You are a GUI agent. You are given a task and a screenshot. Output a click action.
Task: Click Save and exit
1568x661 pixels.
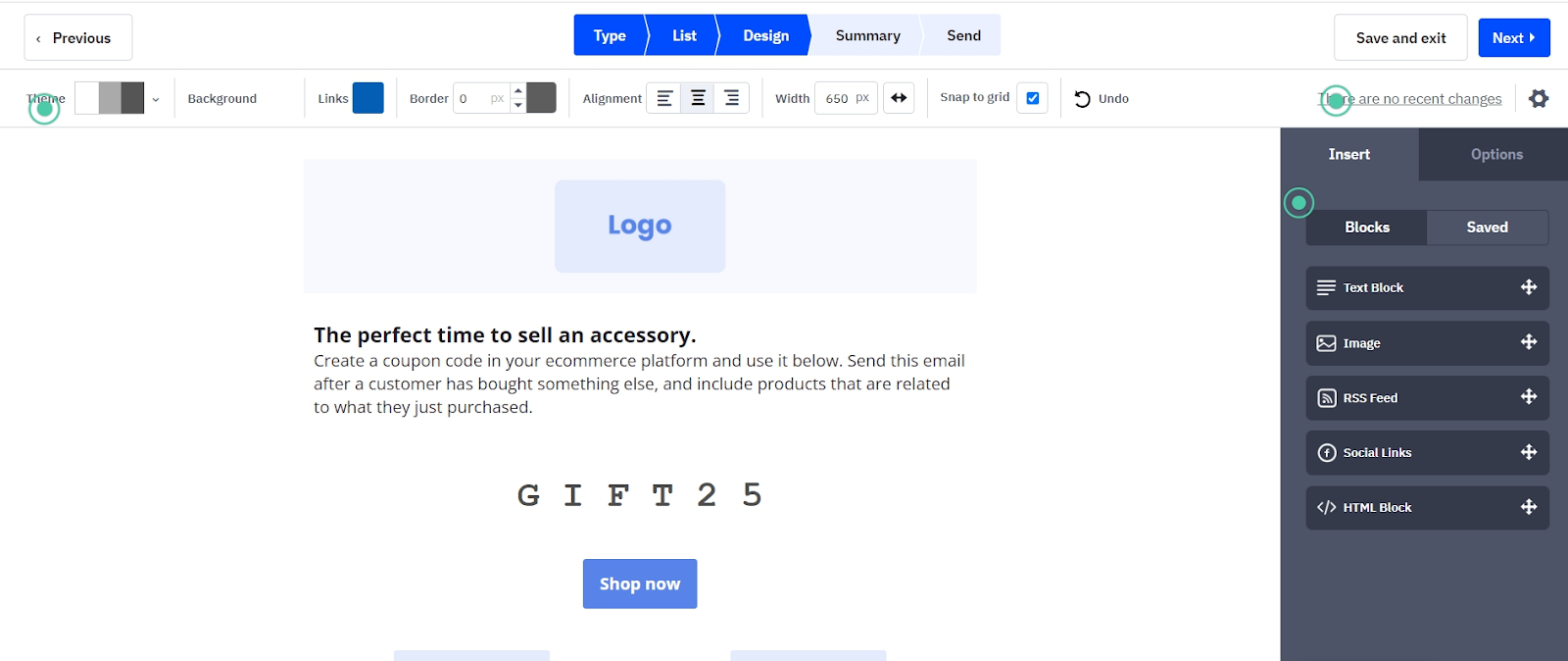click(x=1400, y=37)
